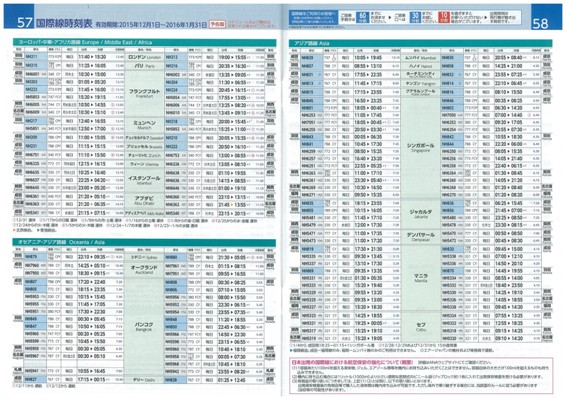Image resolution: width=566 pixels, height=400 pixels.
Task: Select flight number NH7960
Action: [32, 266]
